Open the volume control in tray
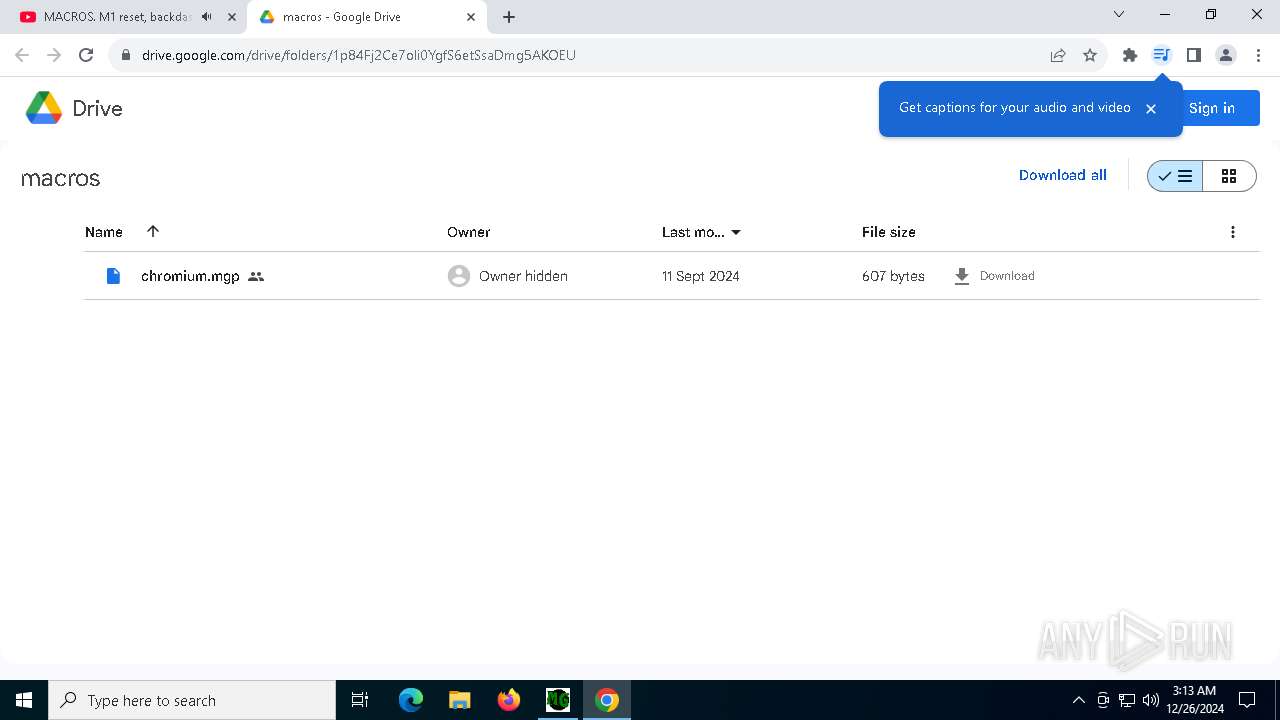 point(1150,700)
